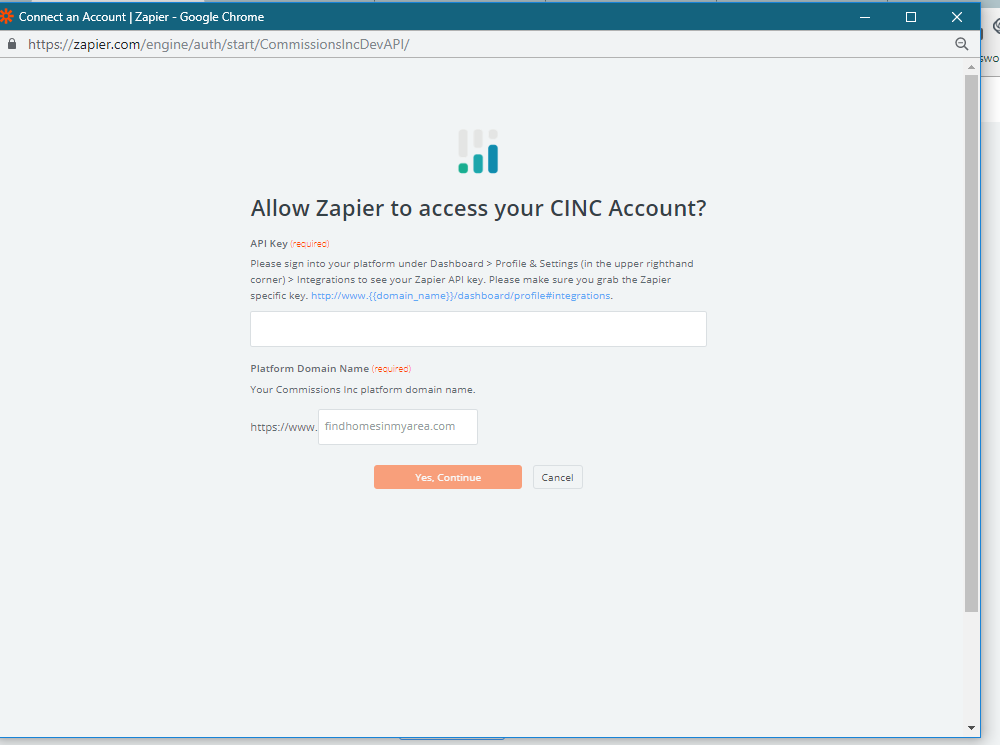
Task: Click the 'Allow Zapier to access your CINC Account?' heading
Action: pos(478,209)
